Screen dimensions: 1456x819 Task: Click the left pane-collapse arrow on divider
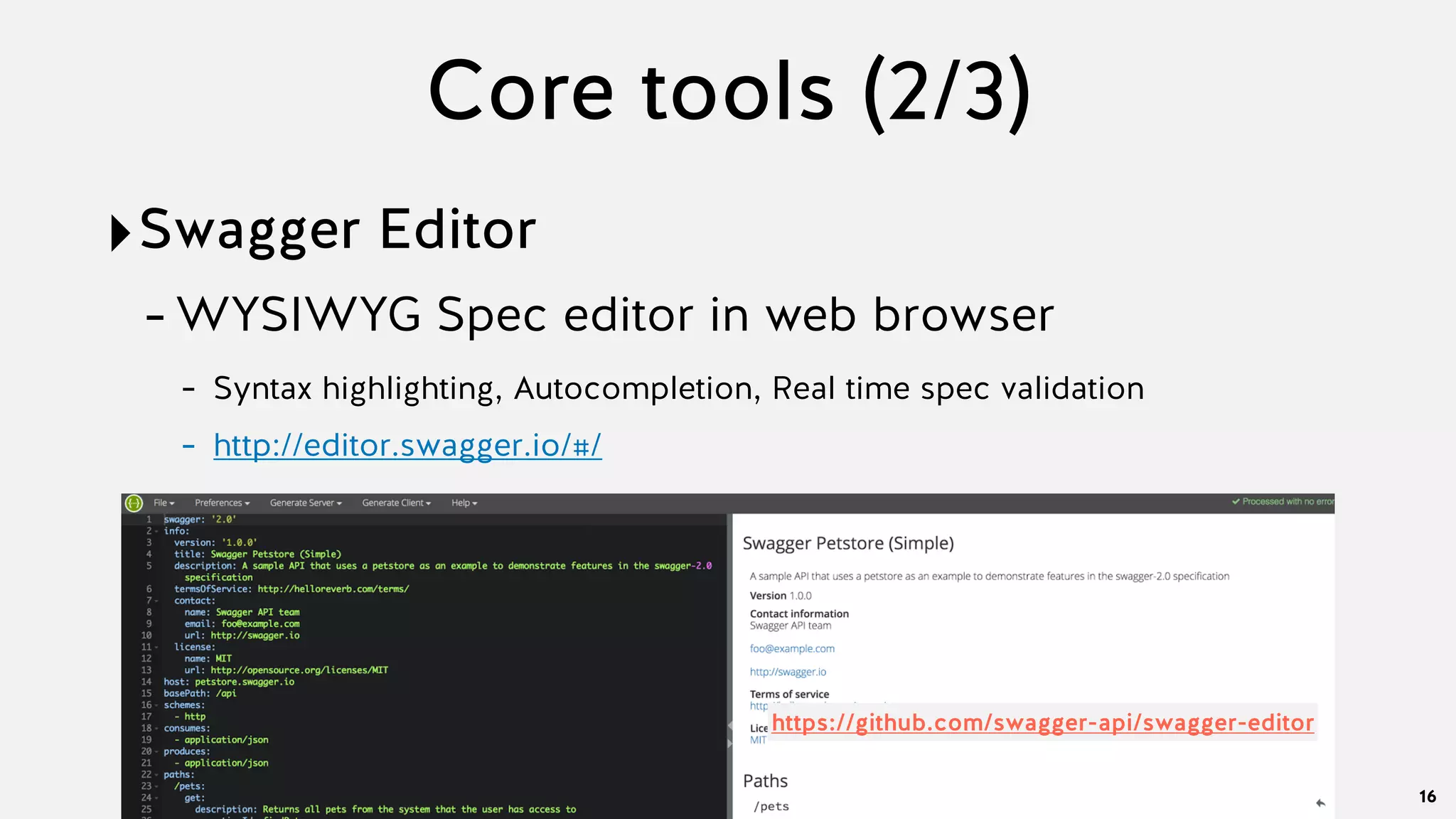click(729, 726)
